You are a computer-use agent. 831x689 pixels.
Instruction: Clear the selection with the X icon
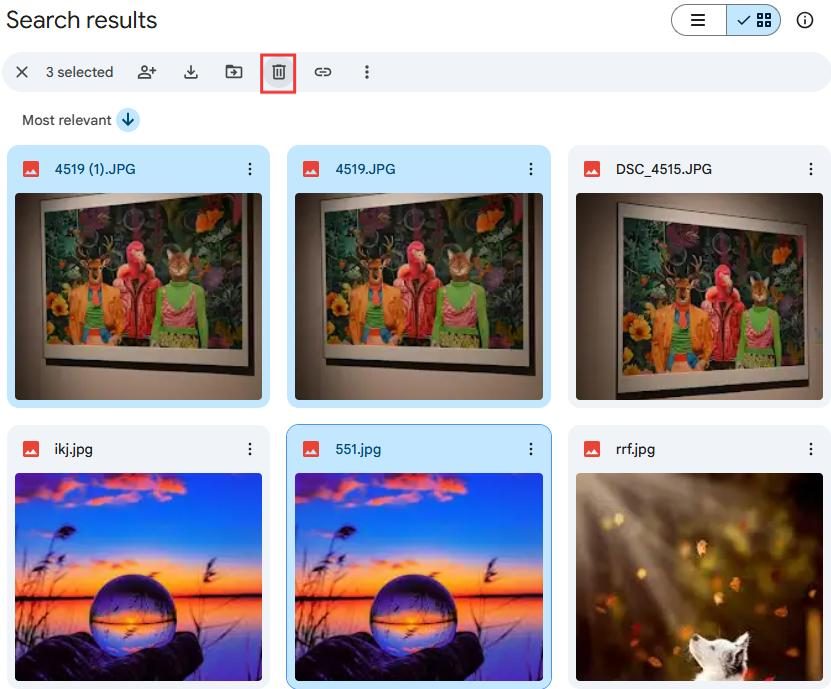(x=22, y=72)
